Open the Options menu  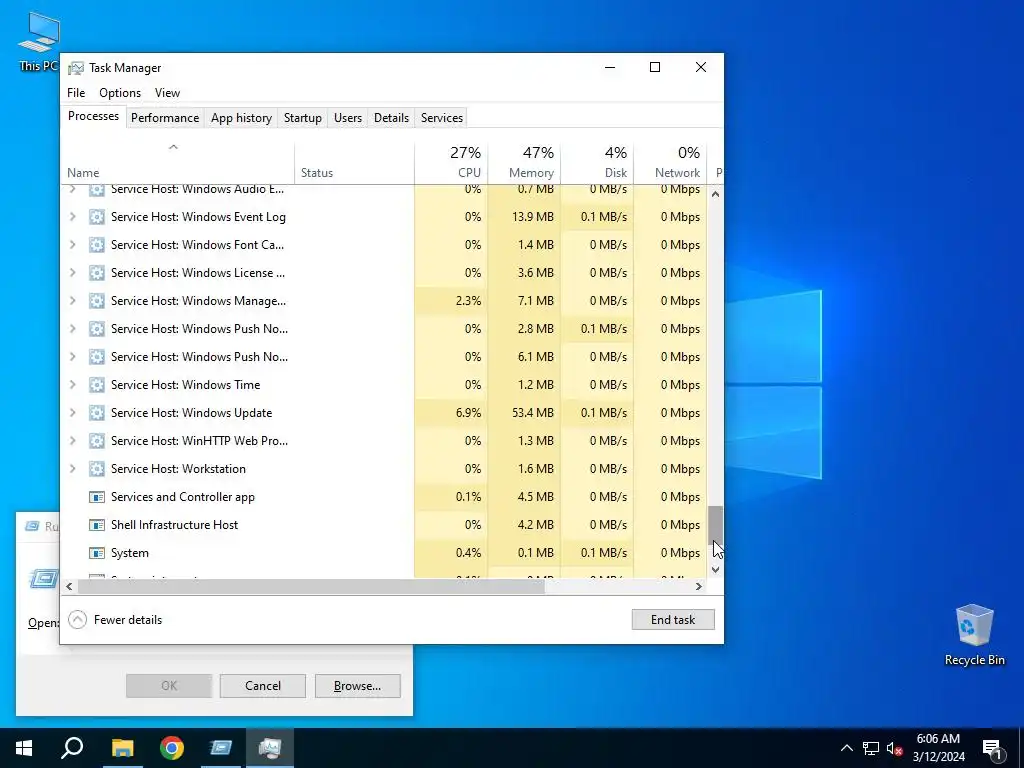coord(120,93)
